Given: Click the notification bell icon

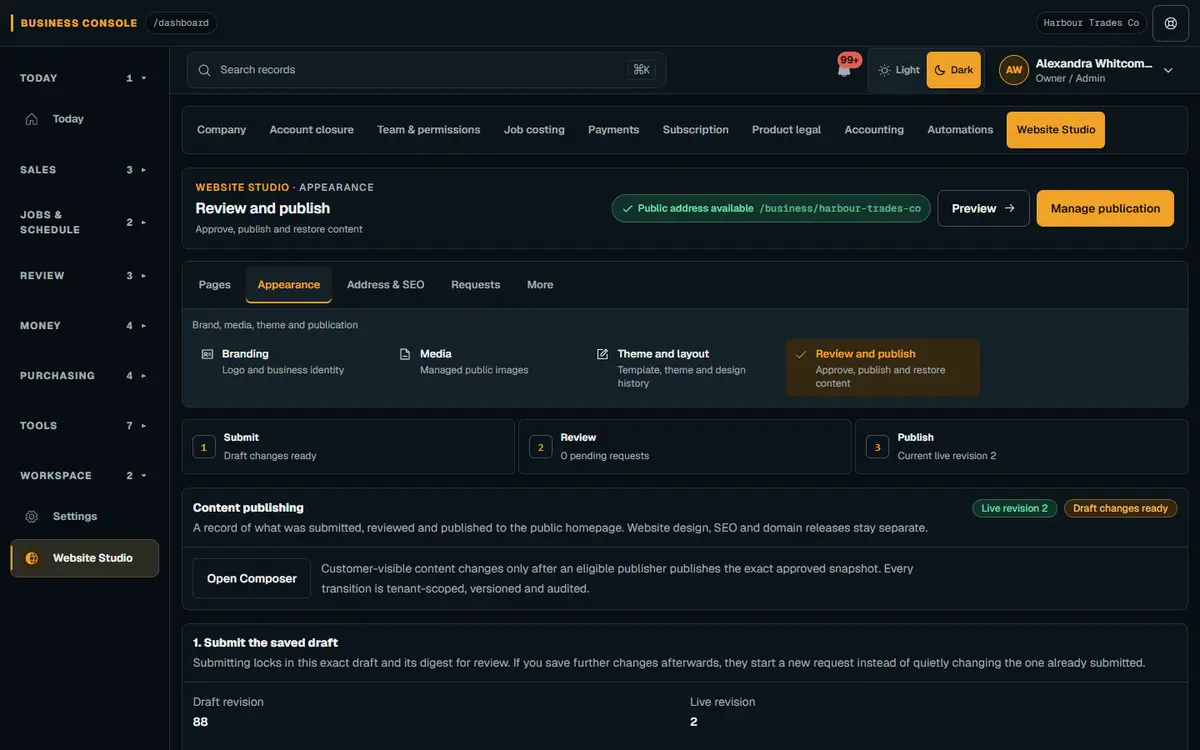Looking at the screenshot, I should (844, 70).
